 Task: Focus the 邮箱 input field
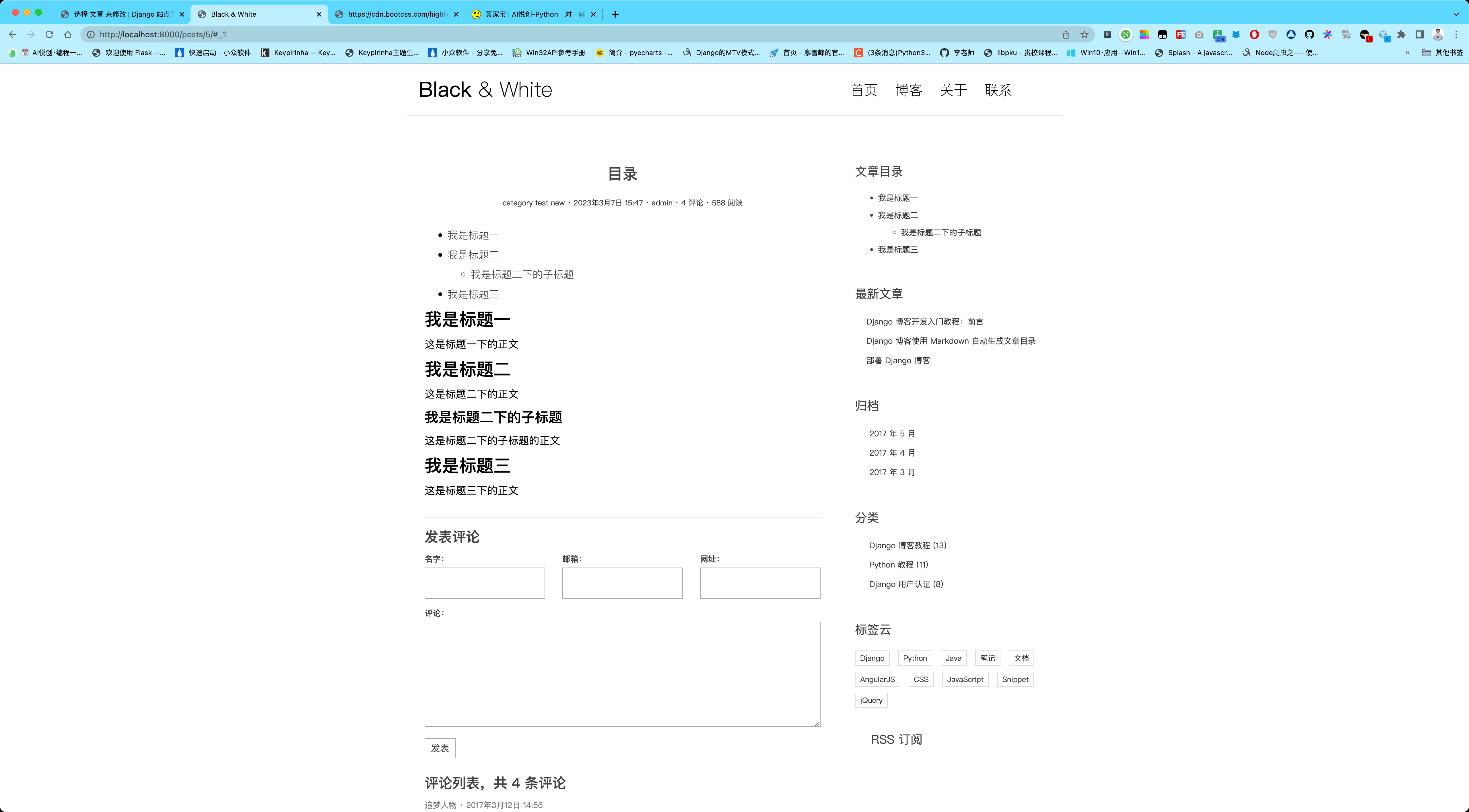coord(622,583)
